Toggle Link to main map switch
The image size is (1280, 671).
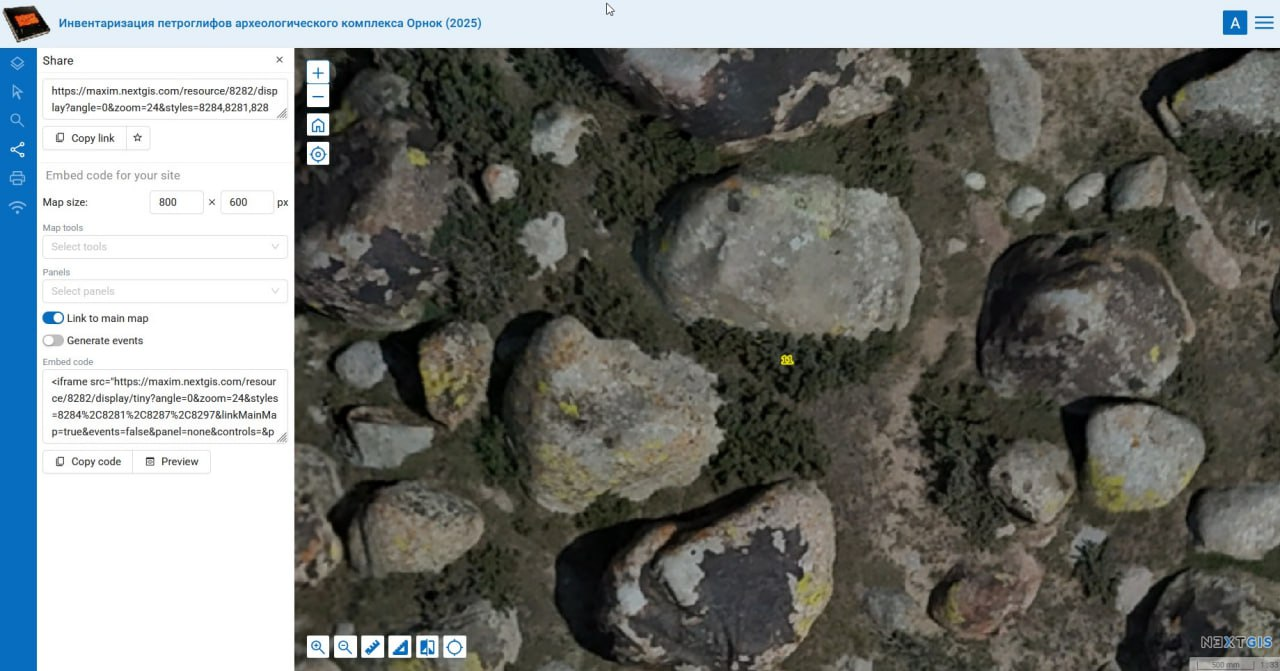coord(53,318)
